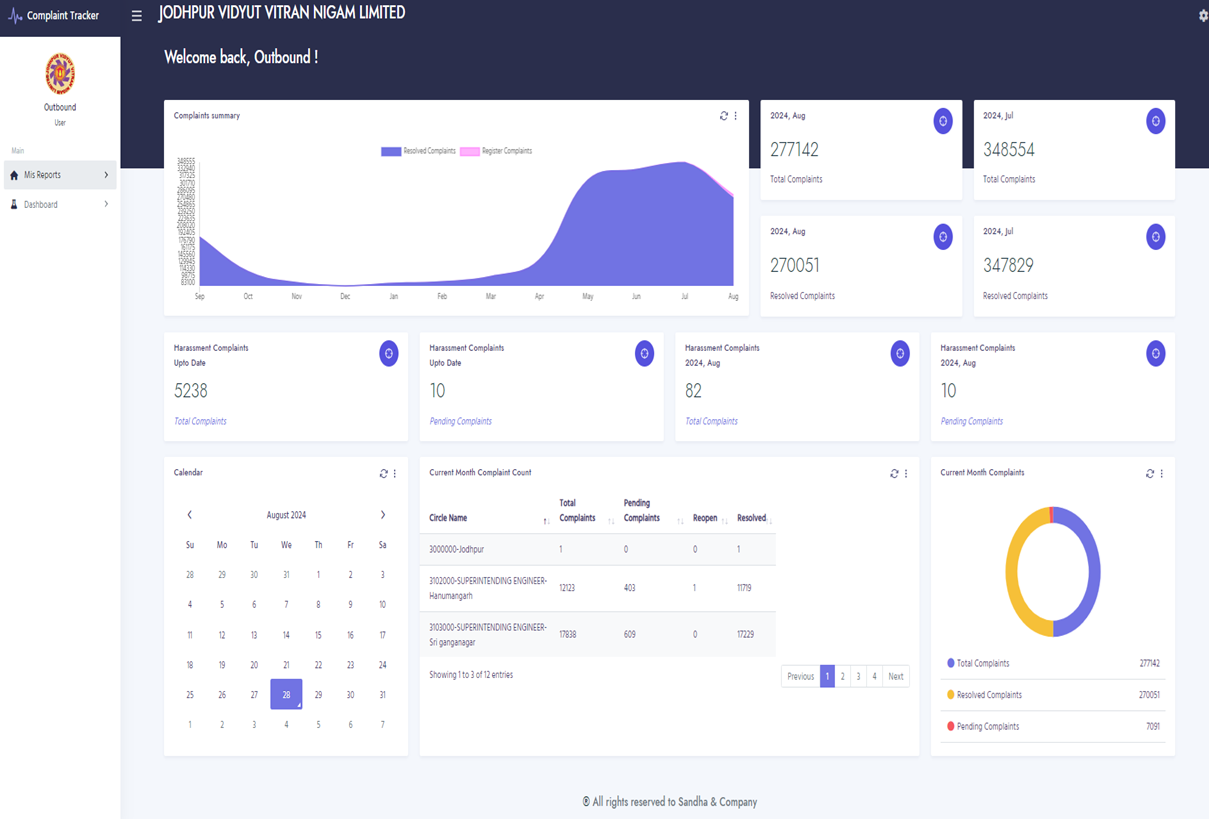The width and height of the screenshot is (1209, 819).
Task: Refresh the Complaints summary chart
Action: tap(724, 116)
